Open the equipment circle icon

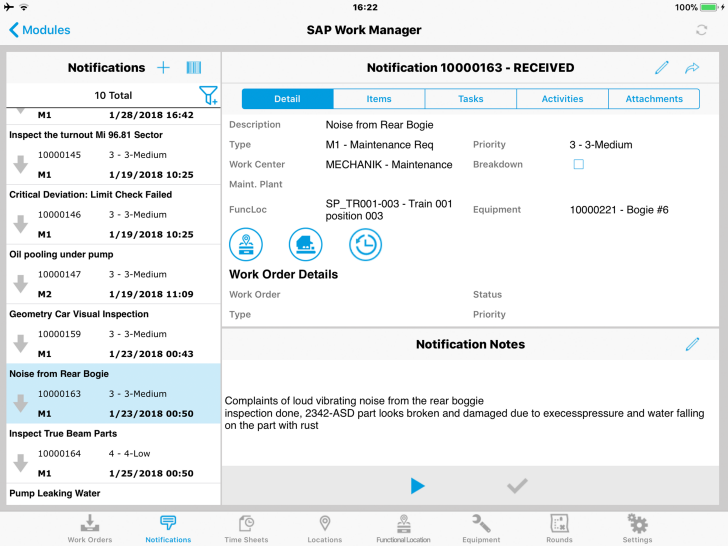(306, 244)
